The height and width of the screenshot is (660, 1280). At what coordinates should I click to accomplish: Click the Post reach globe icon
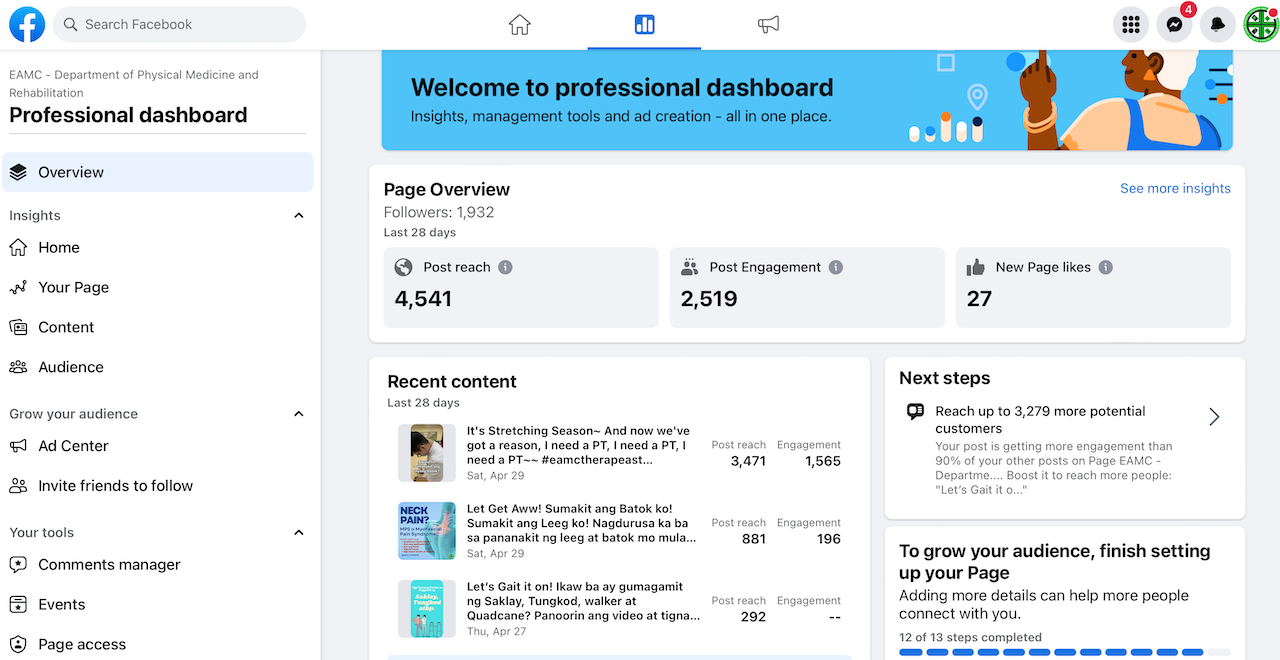click(x=404, y=267)
